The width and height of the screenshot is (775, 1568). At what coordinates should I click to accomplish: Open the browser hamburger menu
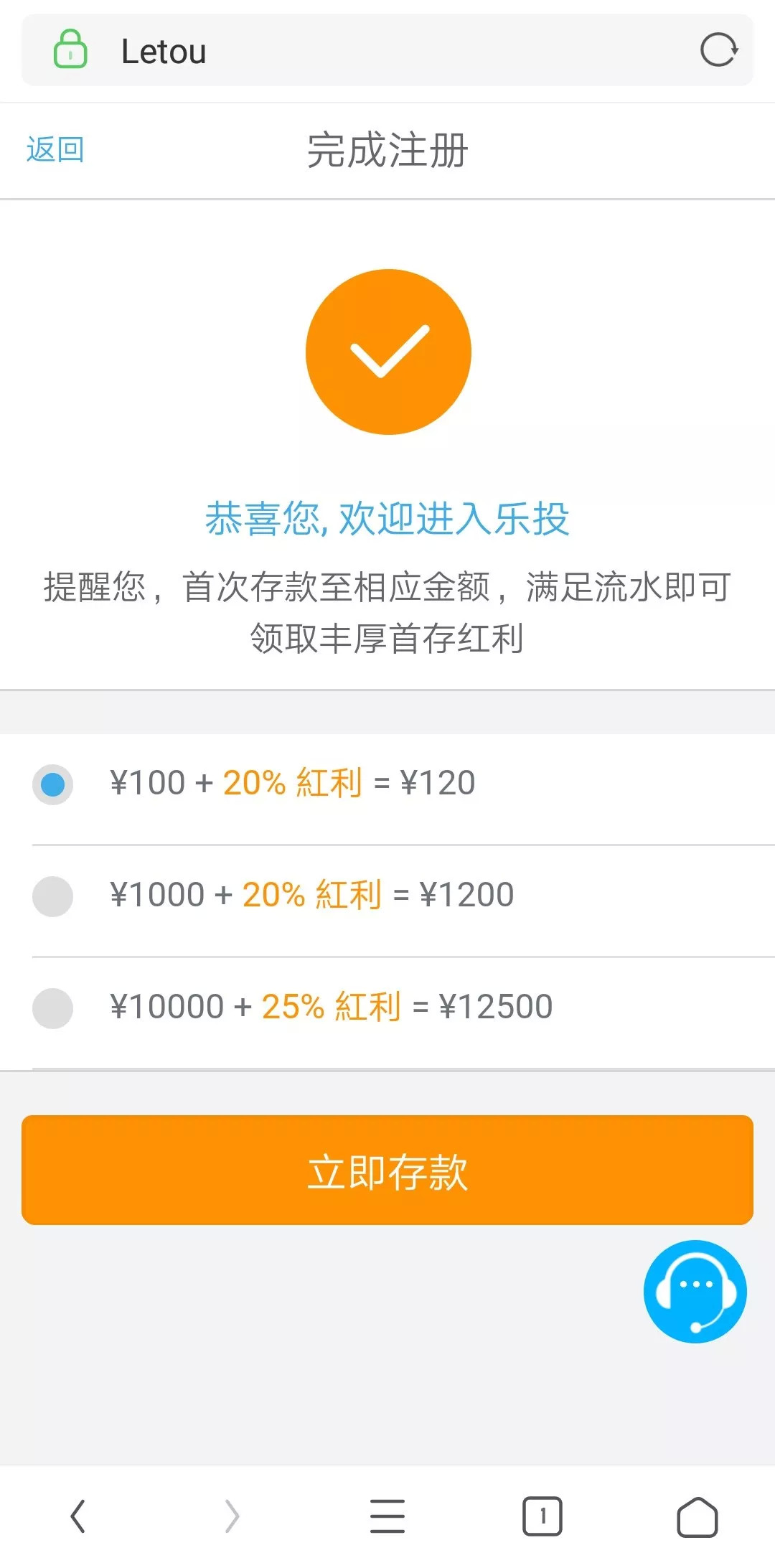387,1516
